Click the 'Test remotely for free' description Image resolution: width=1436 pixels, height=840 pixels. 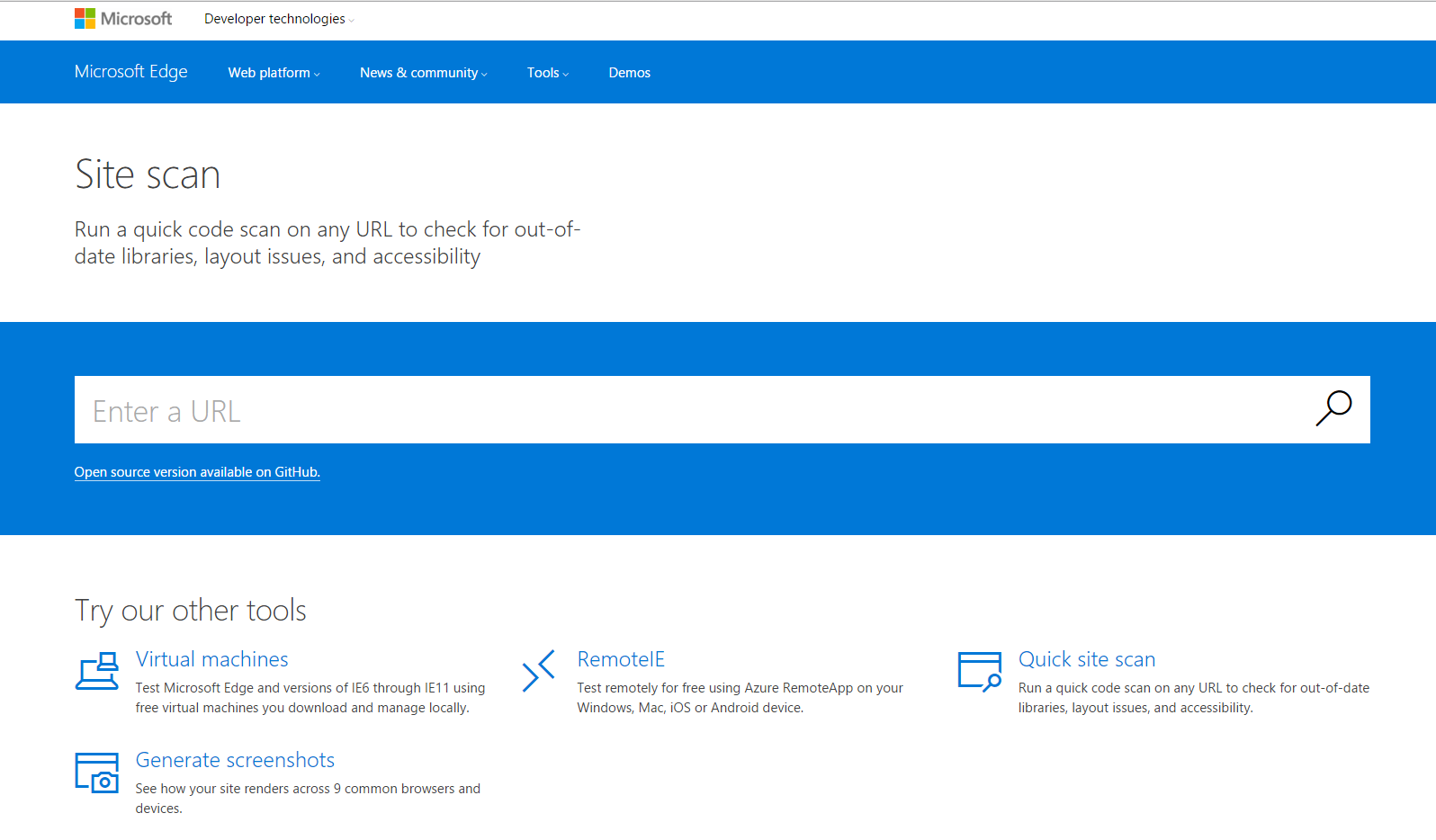pos(740,698)
